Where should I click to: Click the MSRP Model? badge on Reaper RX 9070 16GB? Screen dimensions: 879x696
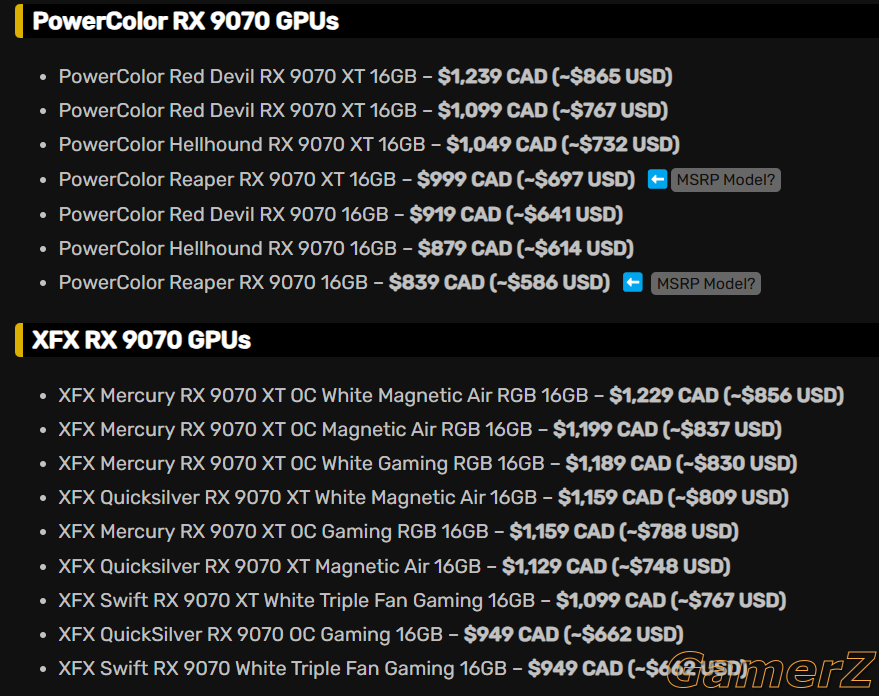click(x=706, y=284)
